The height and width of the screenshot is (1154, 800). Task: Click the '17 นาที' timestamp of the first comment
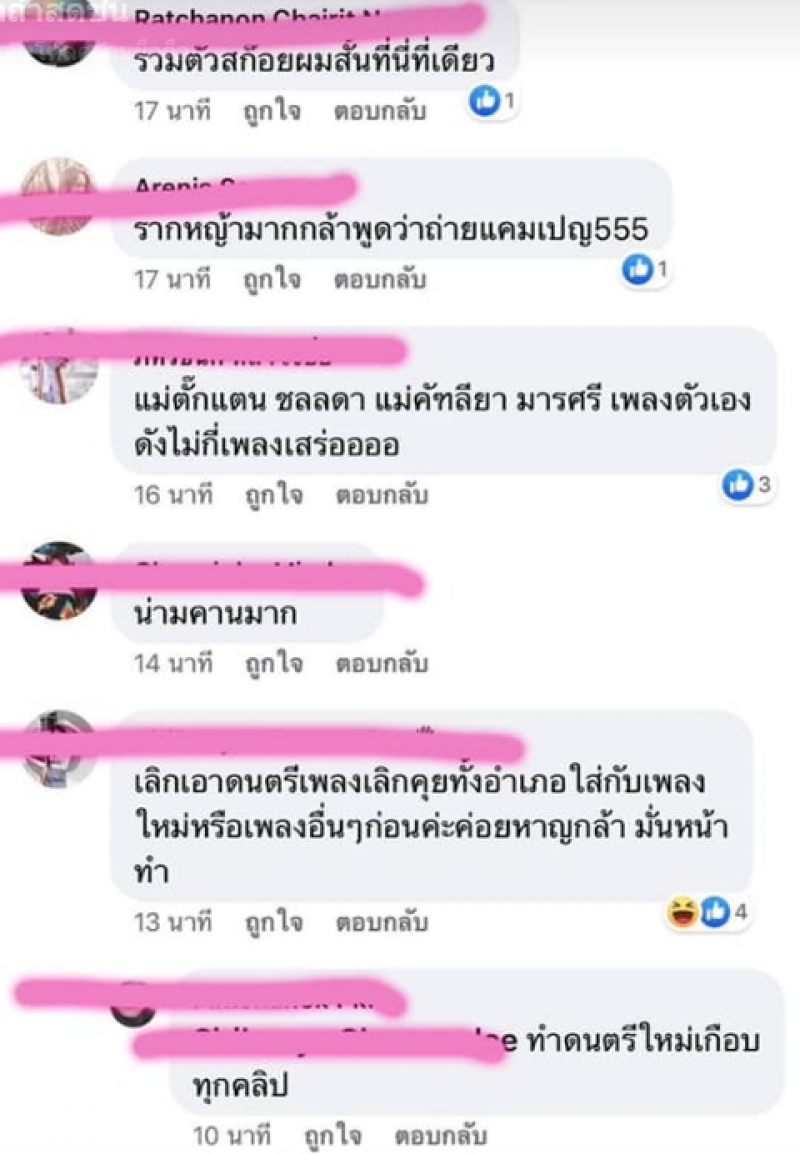click(x=172, y=111)
